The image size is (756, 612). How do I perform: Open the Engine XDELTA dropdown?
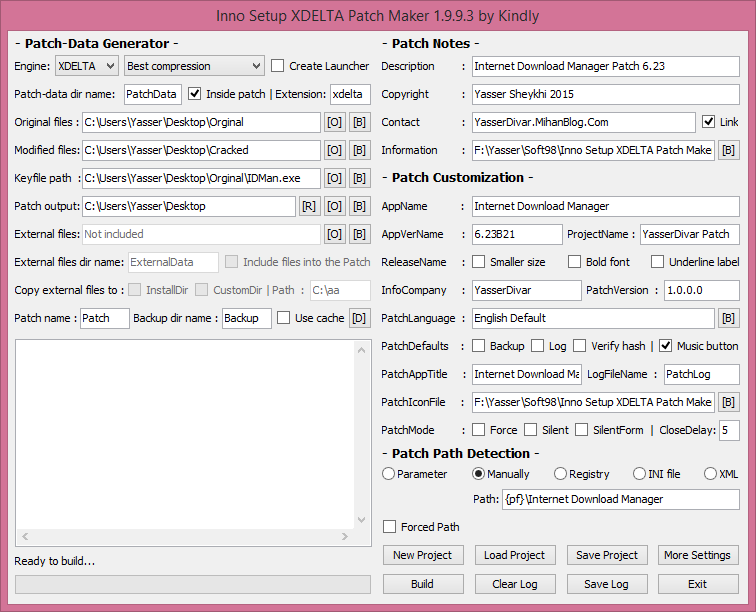pos(87,66)
